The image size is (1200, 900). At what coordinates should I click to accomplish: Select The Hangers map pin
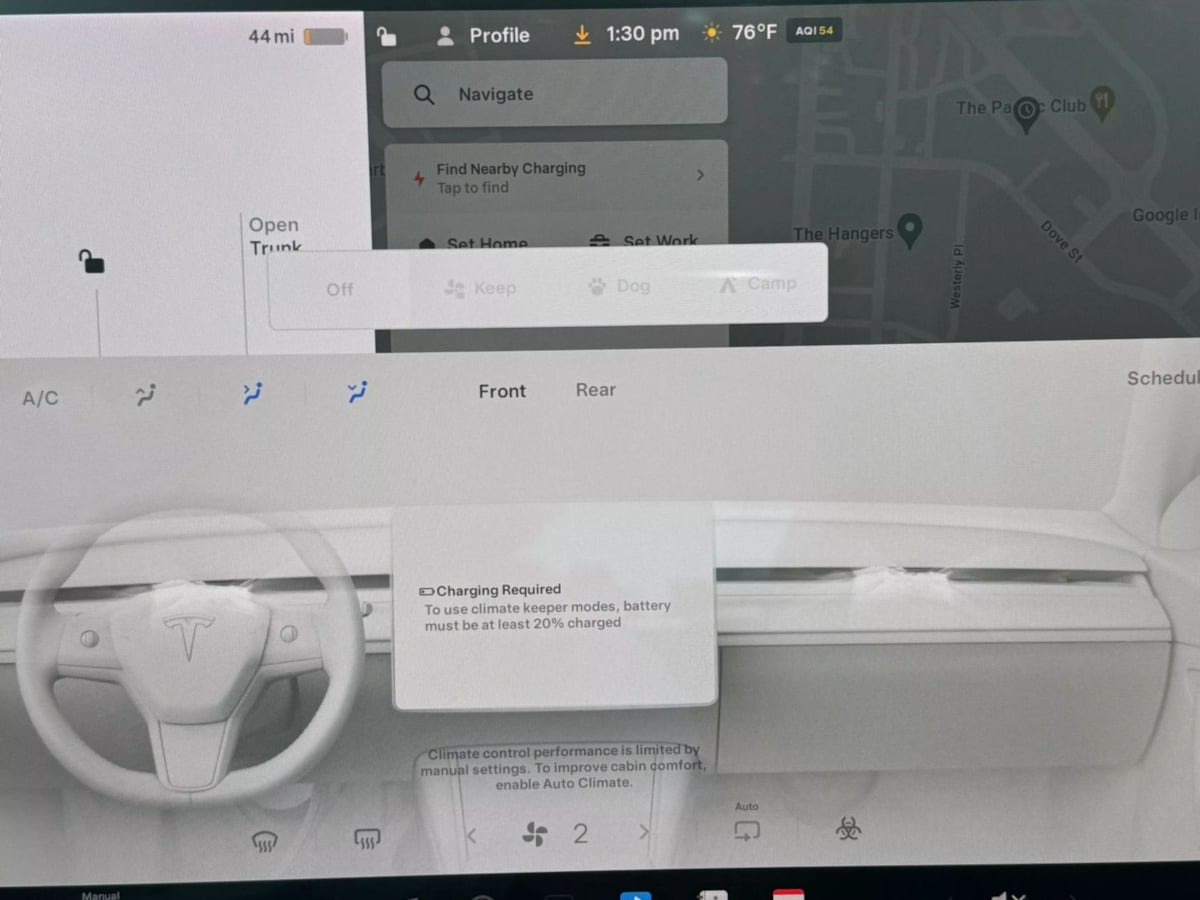tap(909, 229)
